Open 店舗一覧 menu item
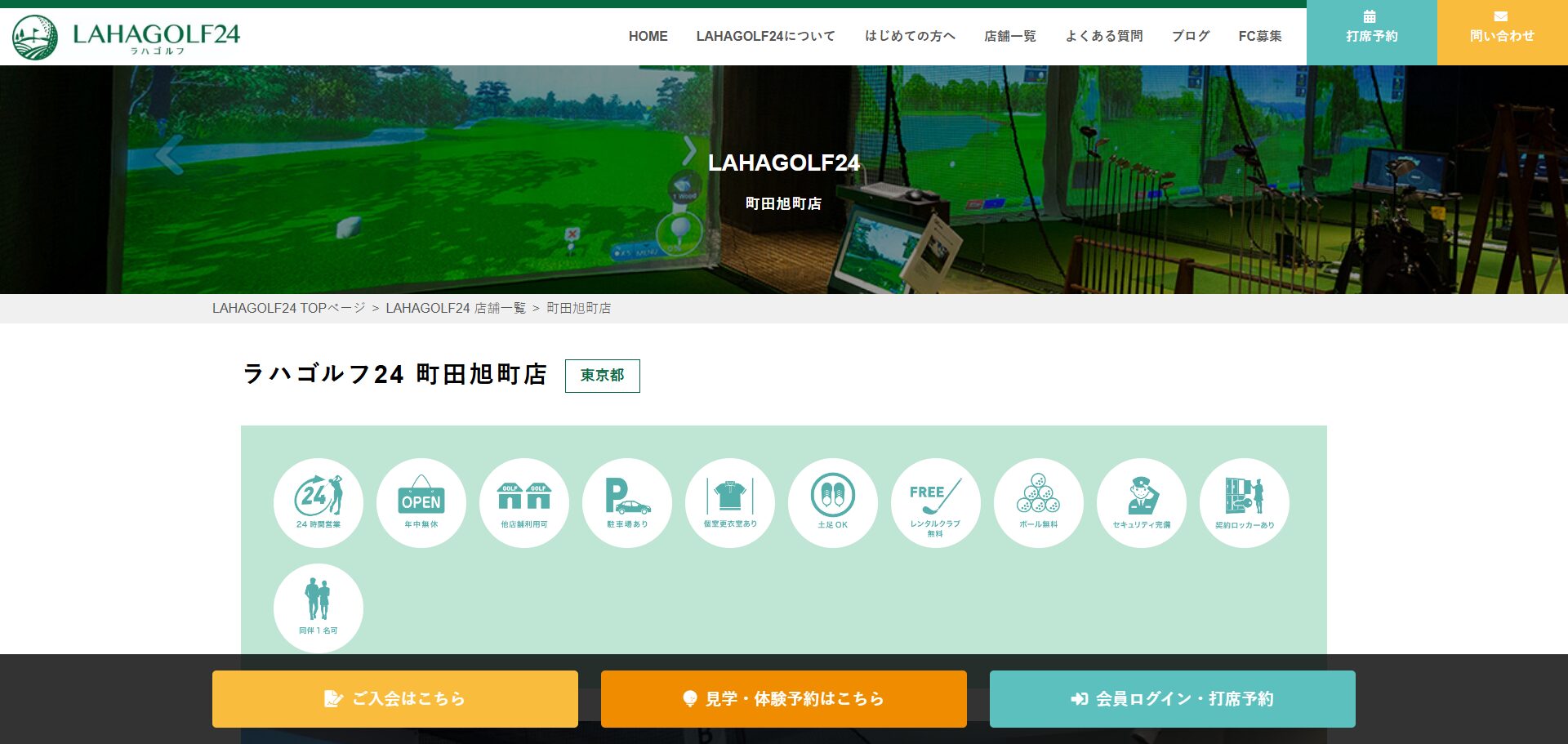 pos(1009,36)
